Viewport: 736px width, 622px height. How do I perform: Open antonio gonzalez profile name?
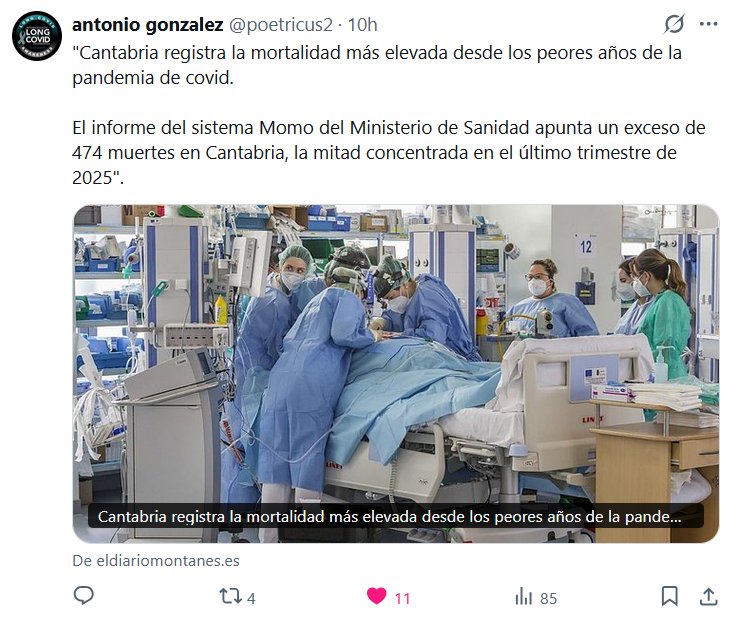[x=147, y=25]
